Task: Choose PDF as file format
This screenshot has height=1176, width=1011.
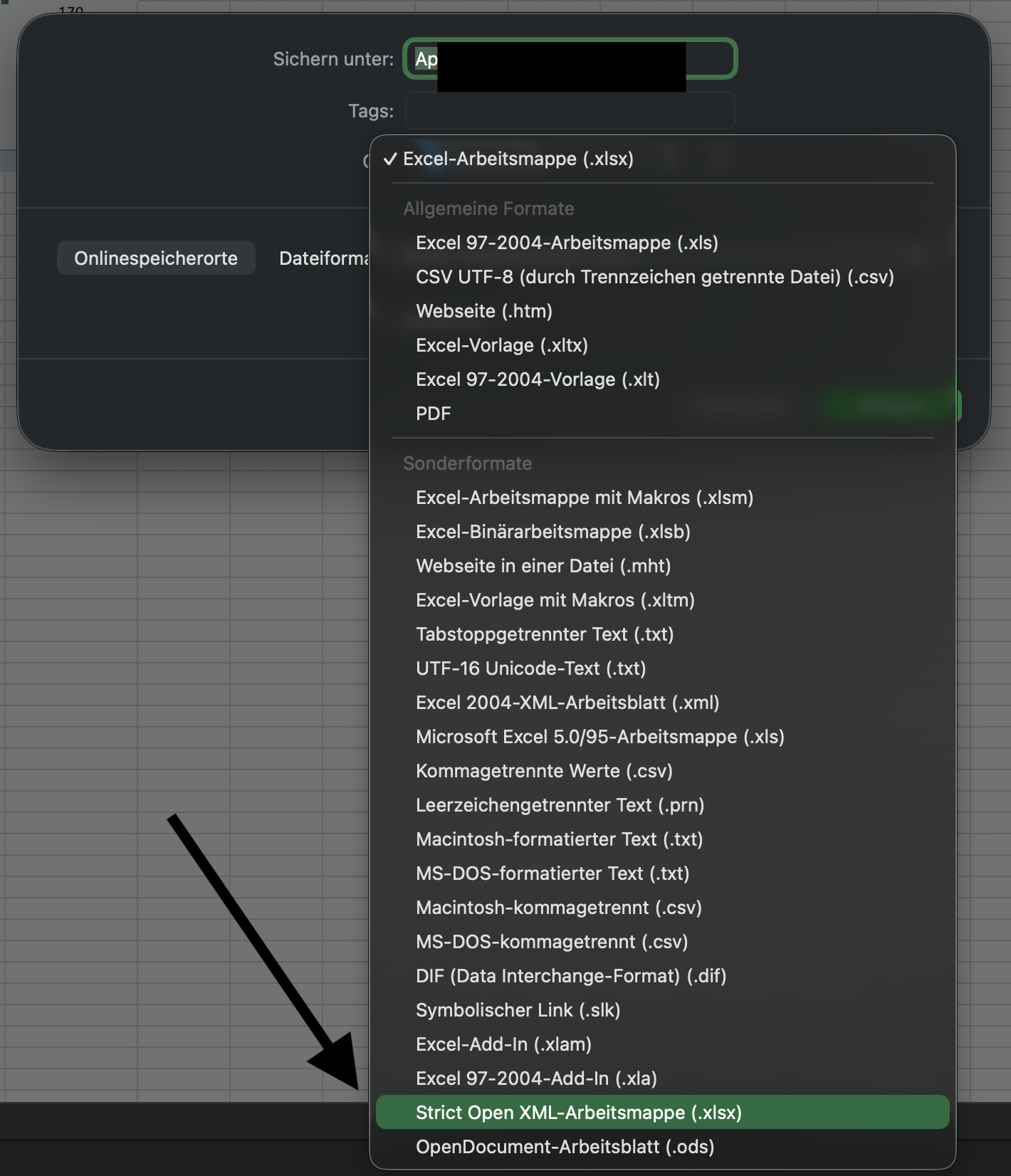Action: (662, 414)
